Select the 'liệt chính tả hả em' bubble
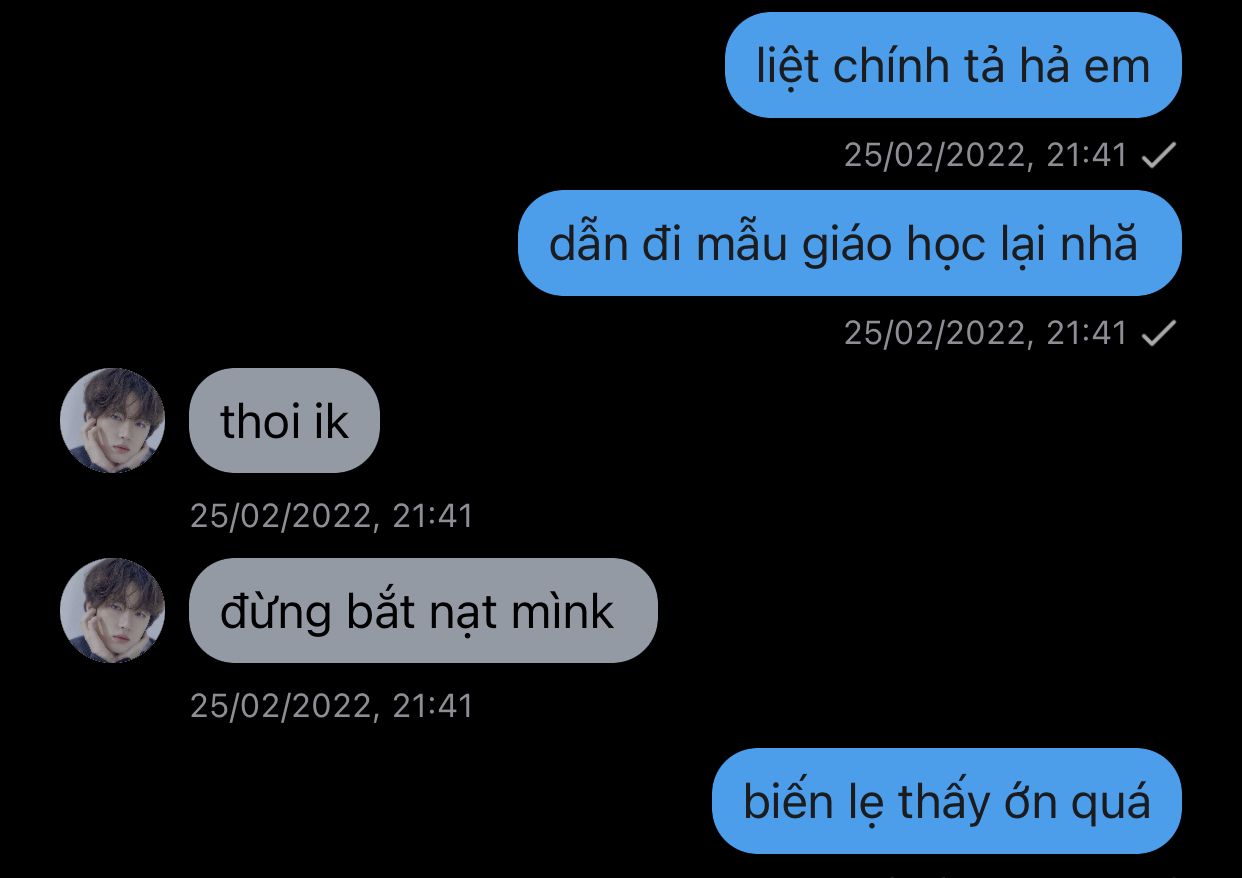Image resolution: width=1242 pixels, height=878 pixels. 952,65
